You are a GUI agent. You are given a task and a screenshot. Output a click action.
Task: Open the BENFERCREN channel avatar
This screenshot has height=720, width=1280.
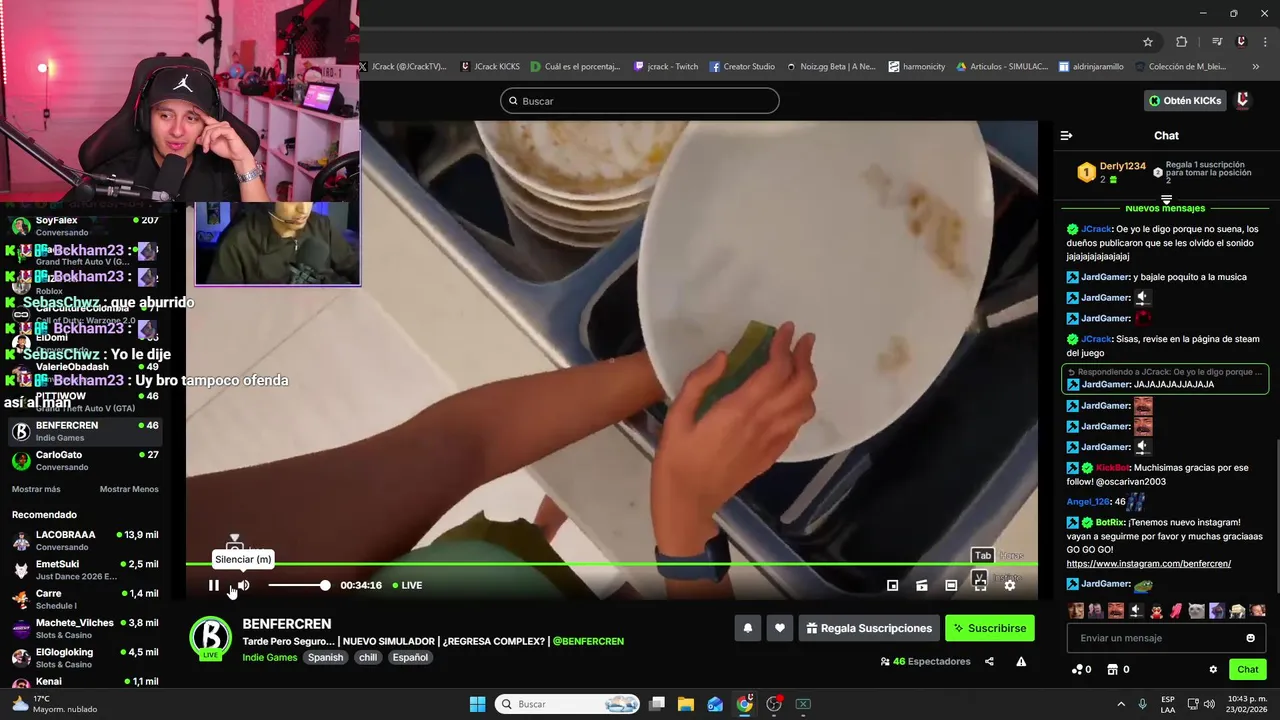coord(210,638)
